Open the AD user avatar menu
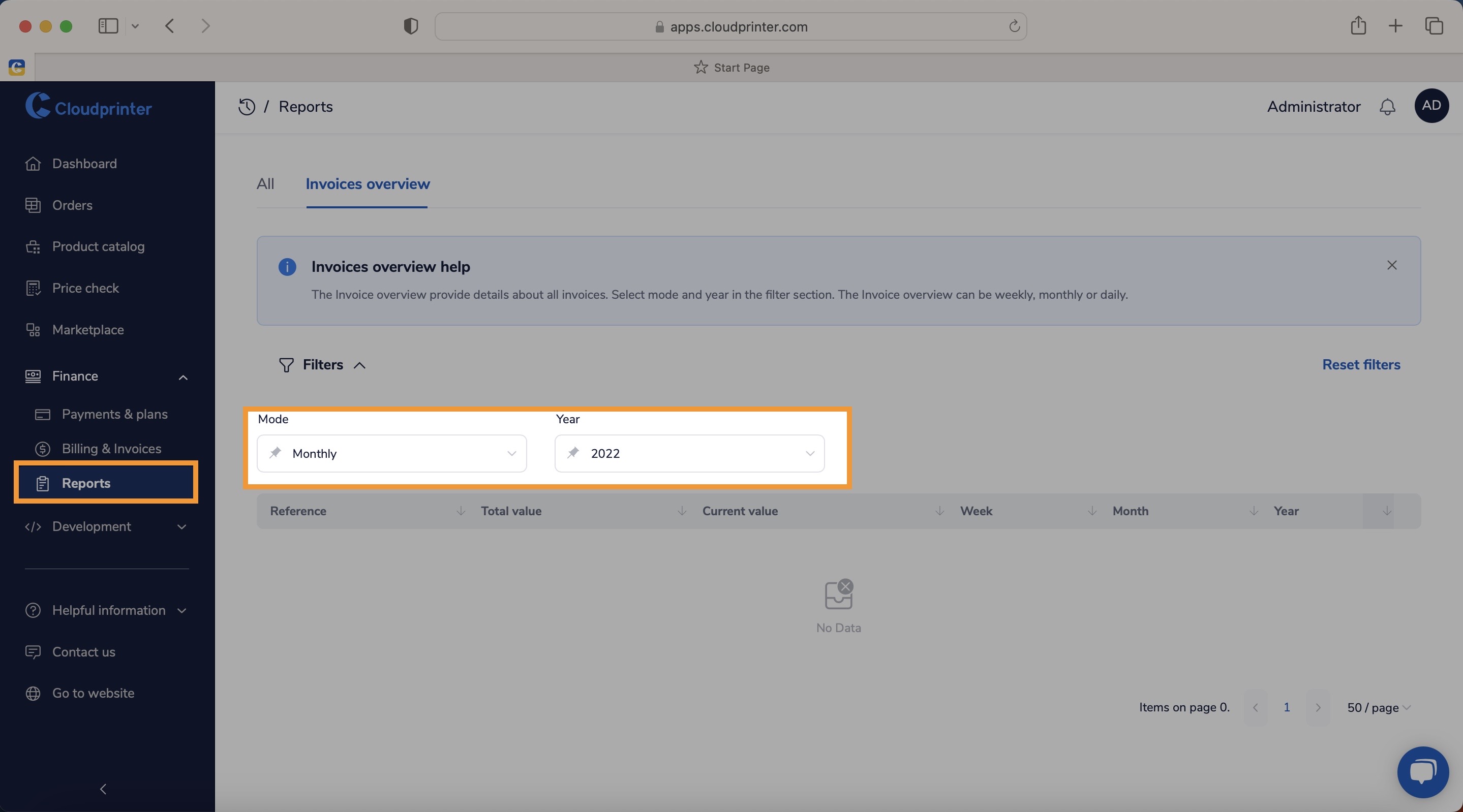The height and width of the screenshot is (812, 1463). coord(1431,106)
